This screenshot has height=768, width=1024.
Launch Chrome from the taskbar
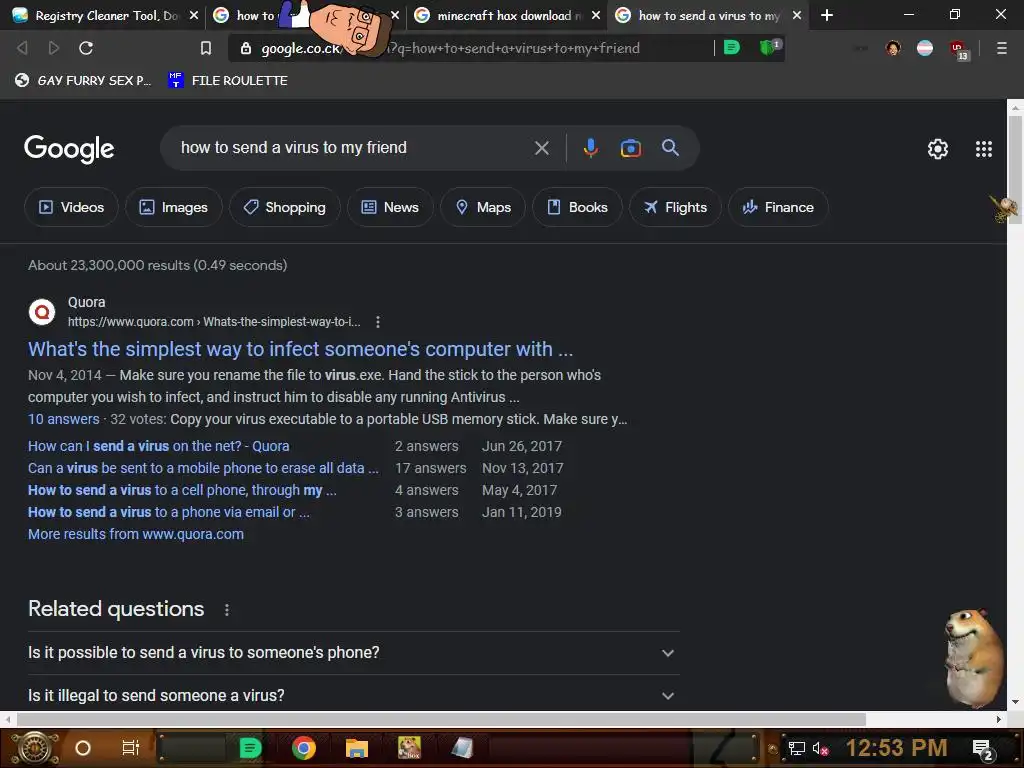click(304, 748)
